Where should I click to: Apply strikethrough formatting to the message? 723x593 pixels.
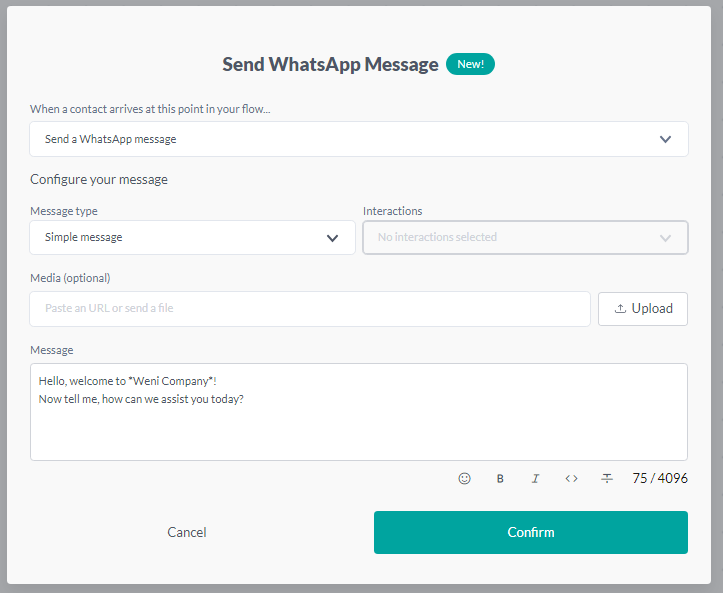[x=607, y=479]
